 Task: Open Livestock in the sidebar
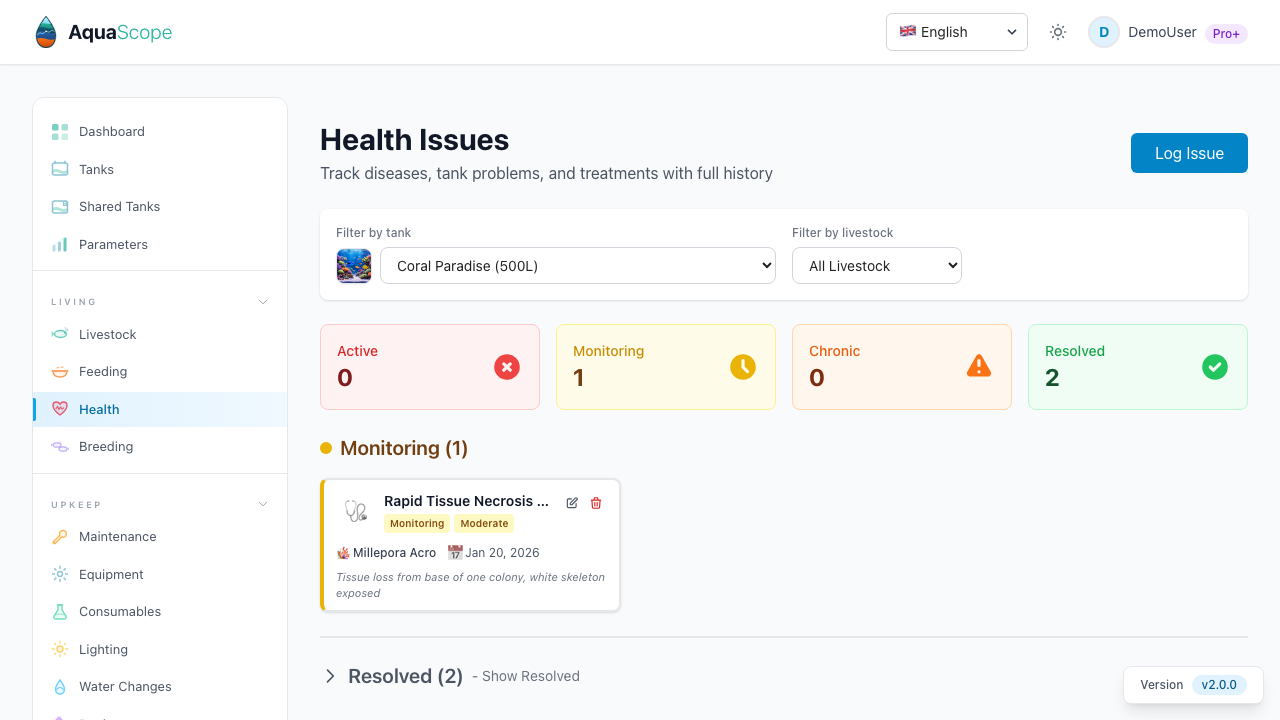(x=107, y=334)
